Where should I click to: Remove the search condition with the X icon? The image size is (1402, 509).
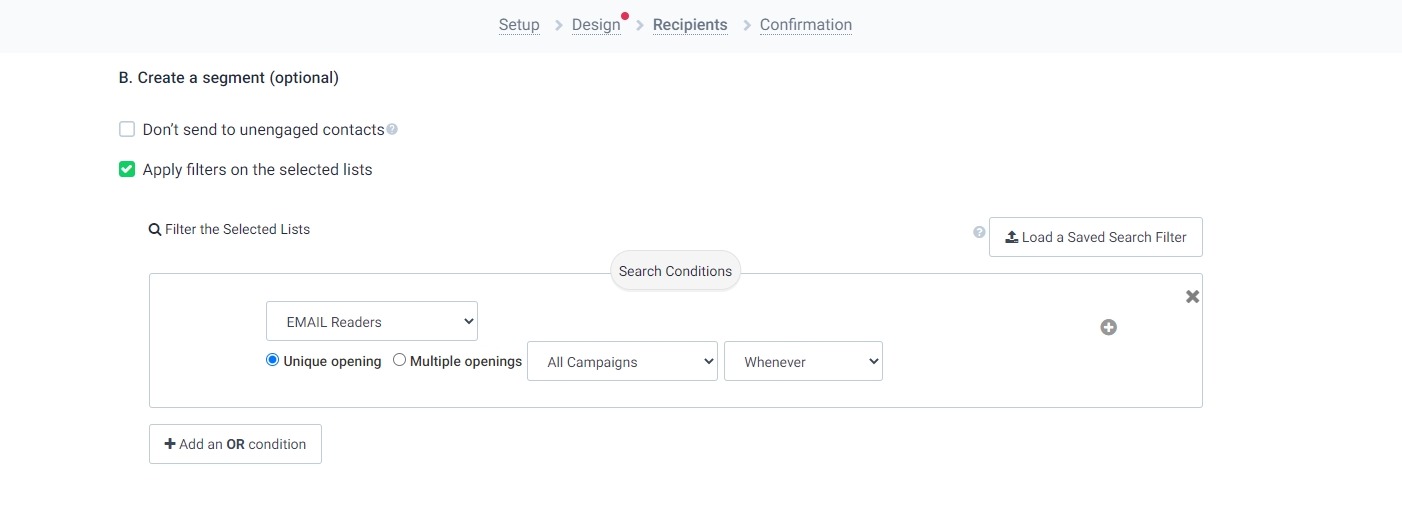click(x=1192, y=297)
